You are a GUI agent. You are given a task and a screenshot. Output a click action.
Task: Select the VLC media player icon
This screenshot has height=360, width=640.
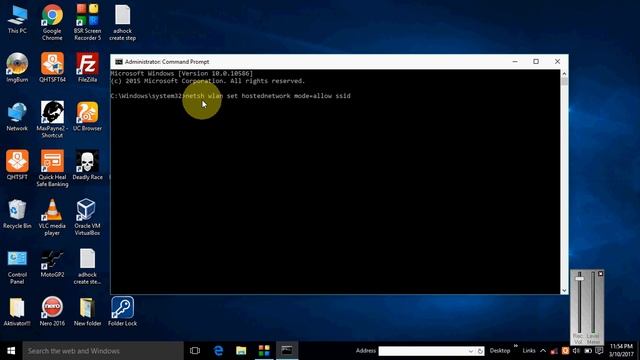click(x=52, y=217)
